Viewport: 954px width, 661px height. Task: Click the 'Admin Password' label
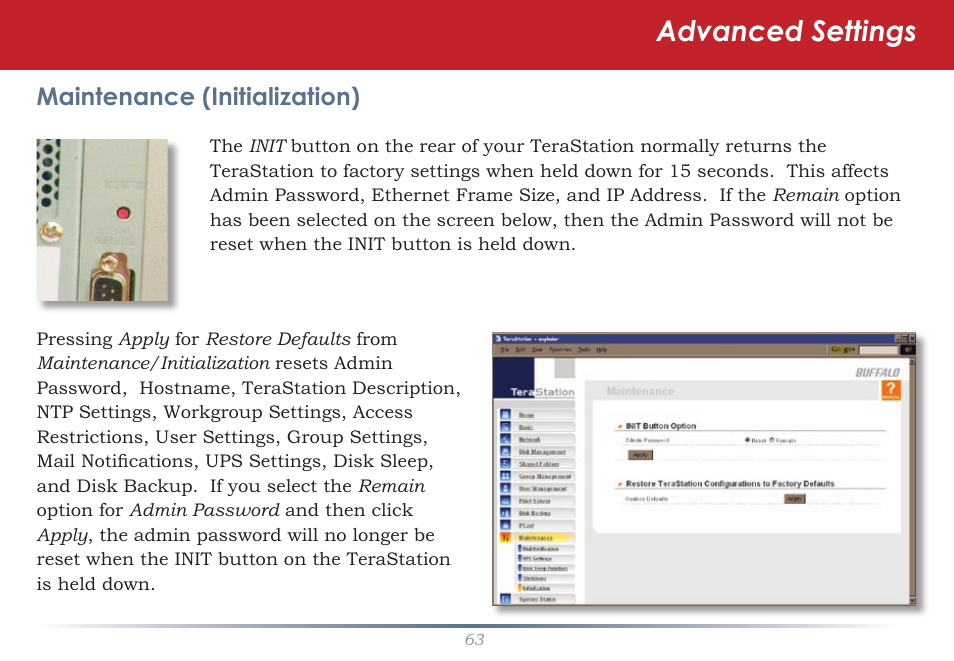[x=647, y=440]
